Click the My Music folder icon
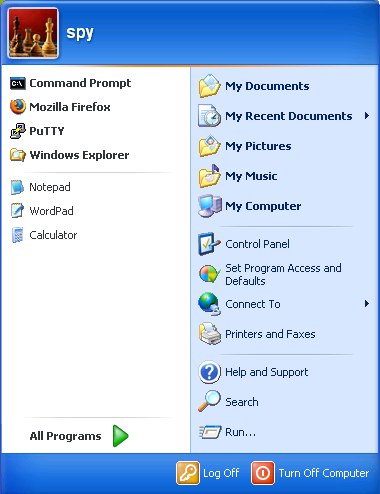Viewport: 380px width, 494px height. [210, 176]
